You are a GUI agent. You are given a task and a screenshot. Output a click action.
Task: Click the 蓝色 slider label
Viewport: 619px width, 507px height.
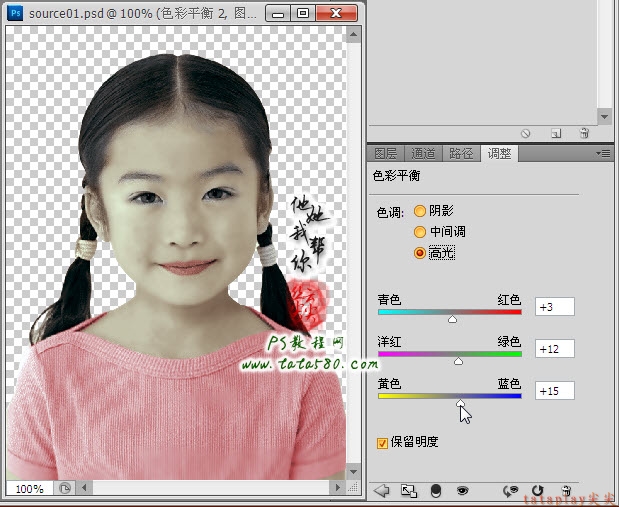point(509,383)
